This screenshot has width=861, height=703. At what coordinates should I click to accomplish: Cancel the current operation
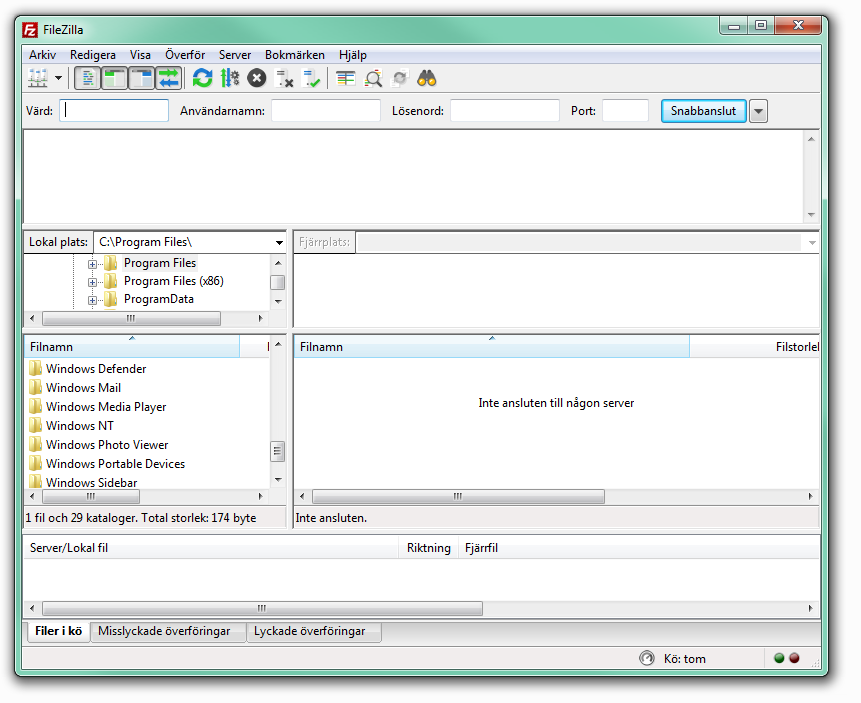[x=256, y=78]
